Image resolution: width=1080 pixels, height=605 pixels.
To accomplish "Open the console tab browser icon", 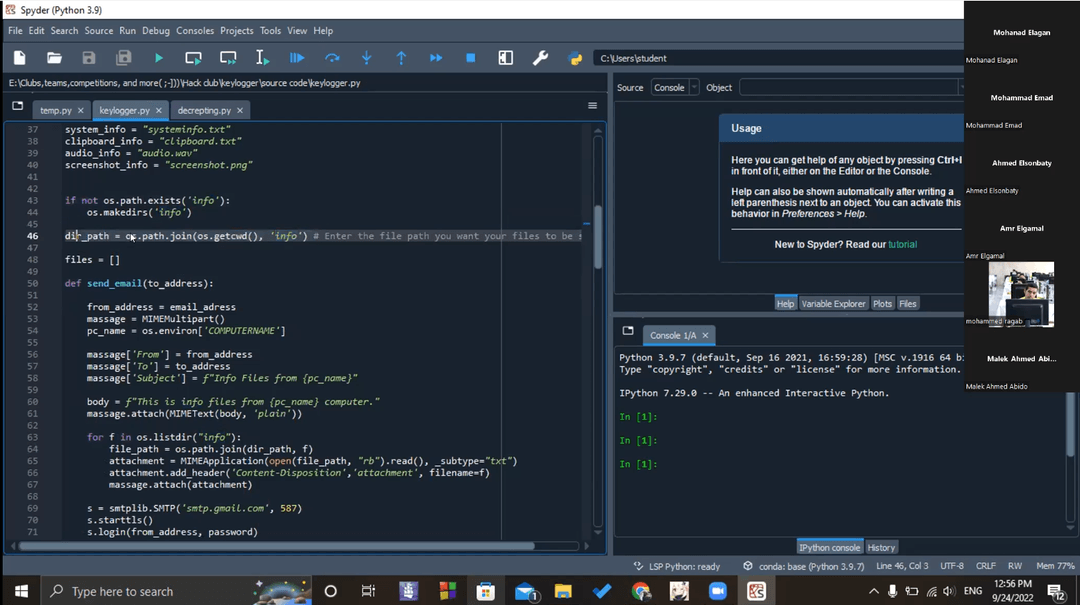I will pos(627,331).
